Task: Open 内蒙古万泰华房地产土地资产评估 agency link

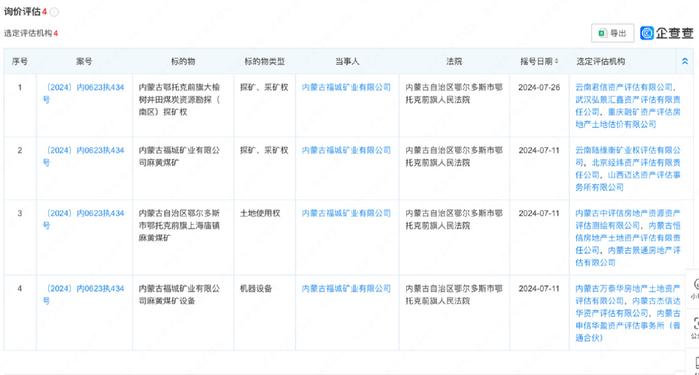Action: point(628,294)
